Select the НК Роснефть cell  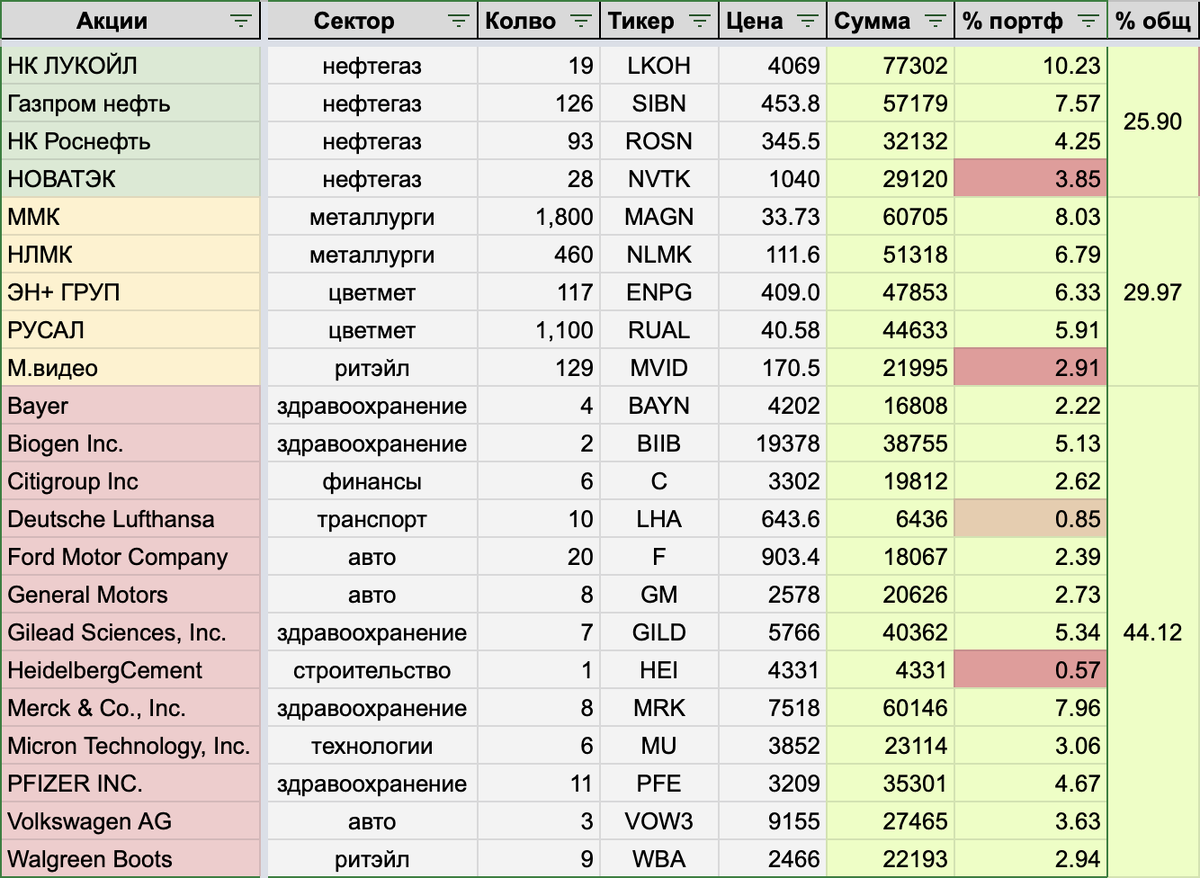click(131, 142)
